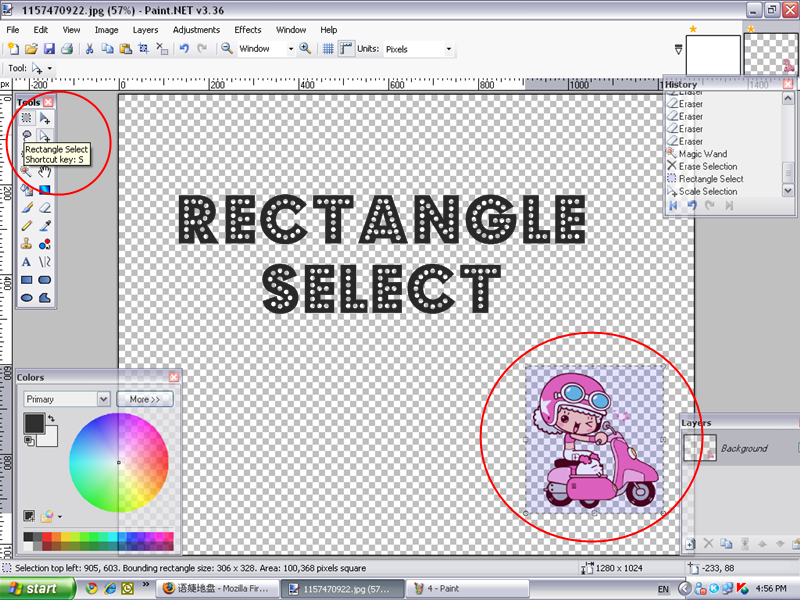Screen dimensions: 800x600
Task: Select the Ellipse shape tool
Action: [27, 298]
